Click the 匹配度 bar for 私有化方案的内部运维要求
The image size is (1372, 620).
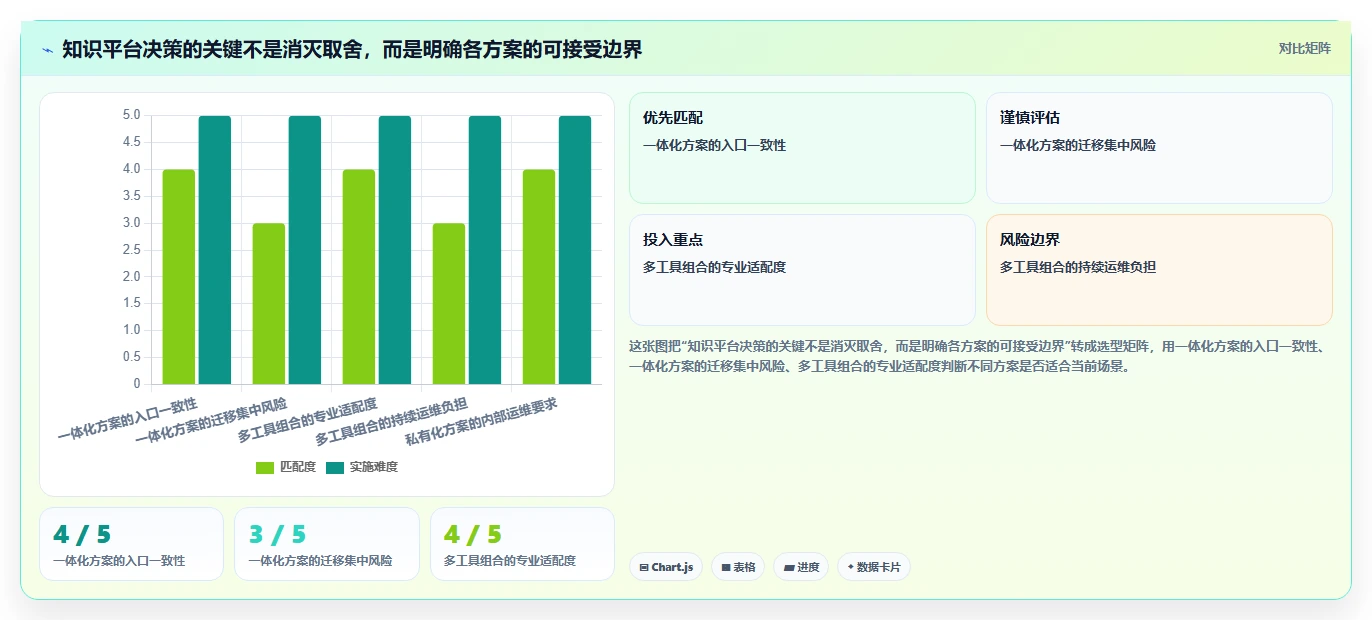pos(539,277)
